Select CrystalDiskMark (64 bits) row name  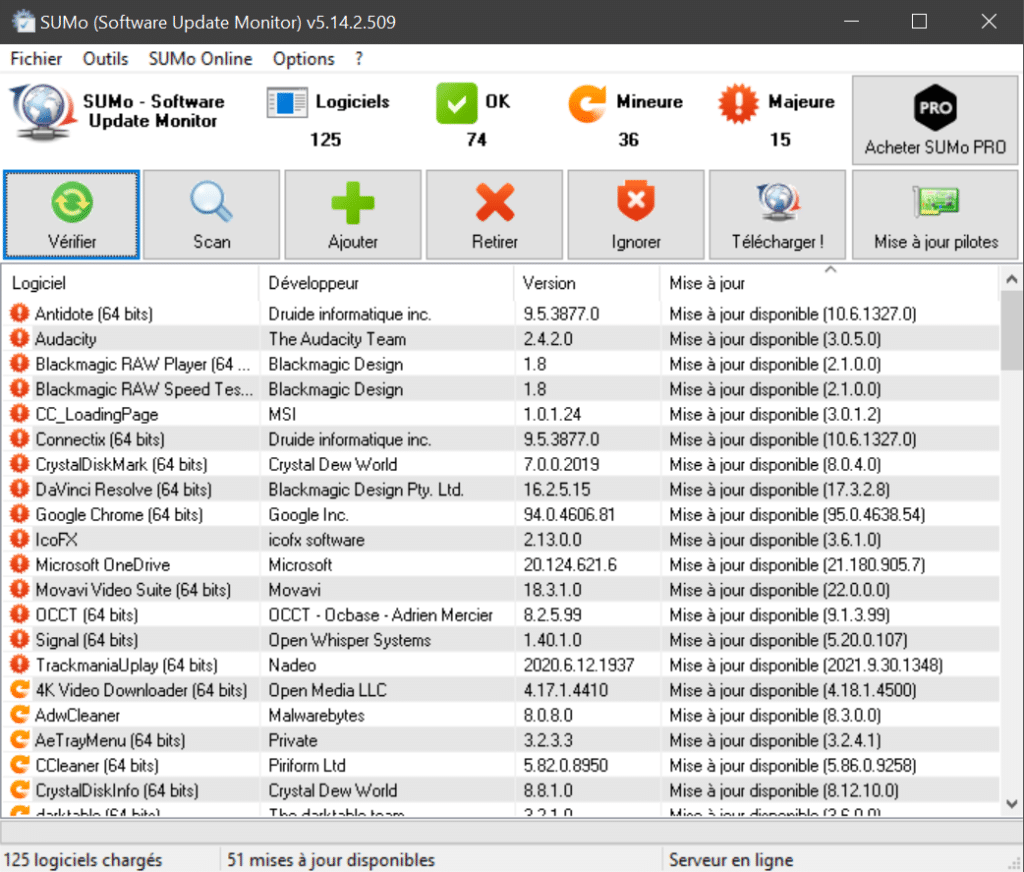tap(121, 464)
